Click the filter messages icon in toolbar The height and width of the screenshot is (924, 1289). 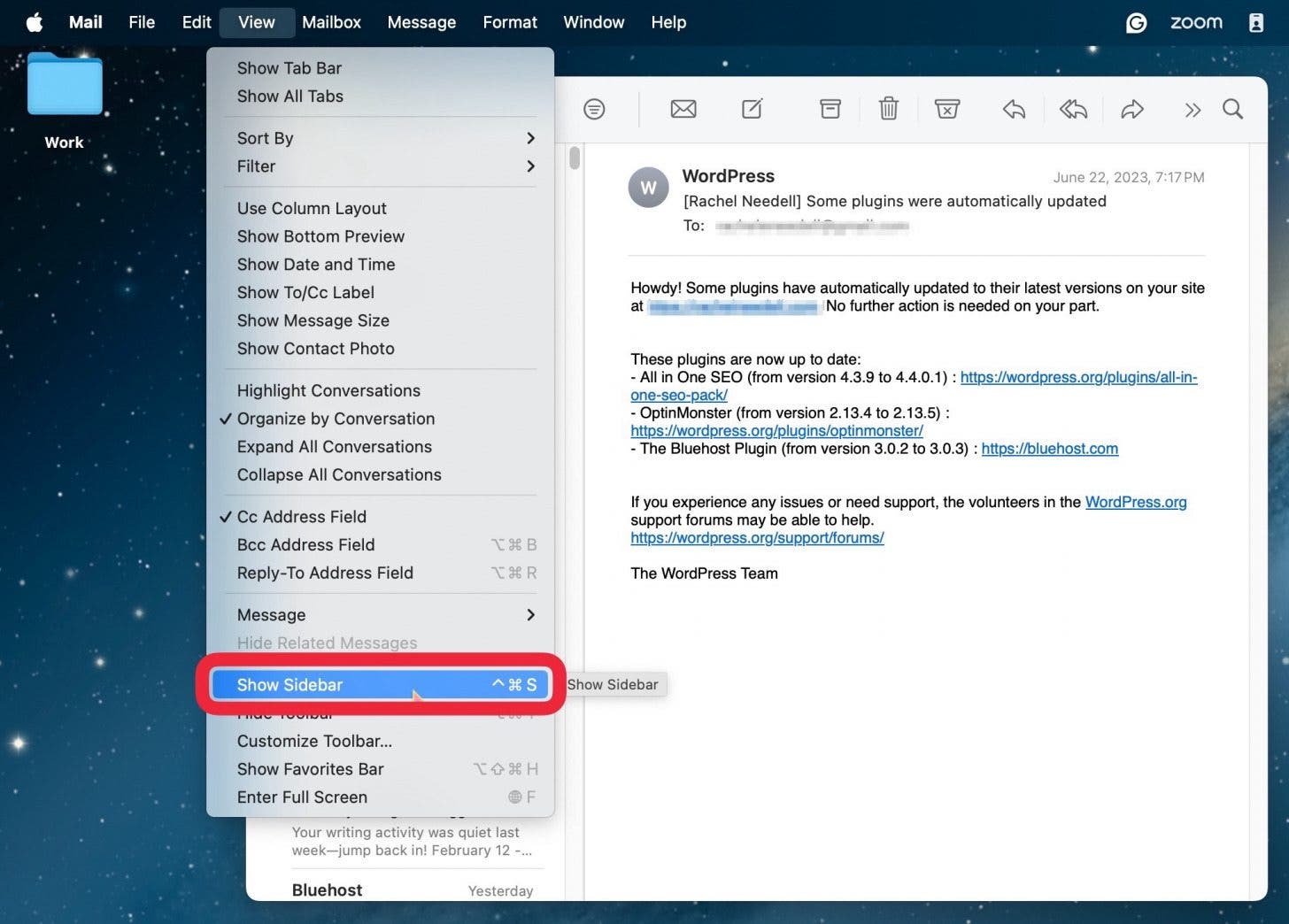point(594,109)
